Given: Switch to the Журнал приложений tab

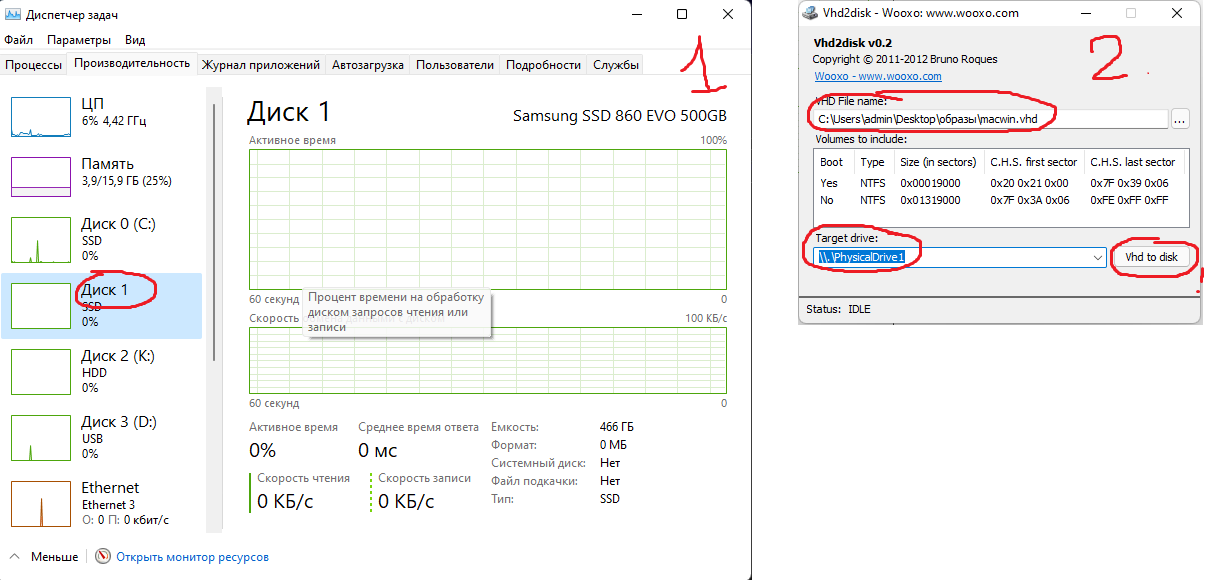Looking at the screenshot, I should (261, 65).
